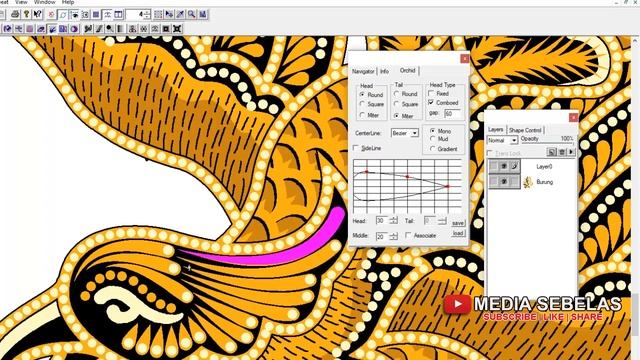
Task: Toggle visibility eye of Burung layer
Action: 504,182
